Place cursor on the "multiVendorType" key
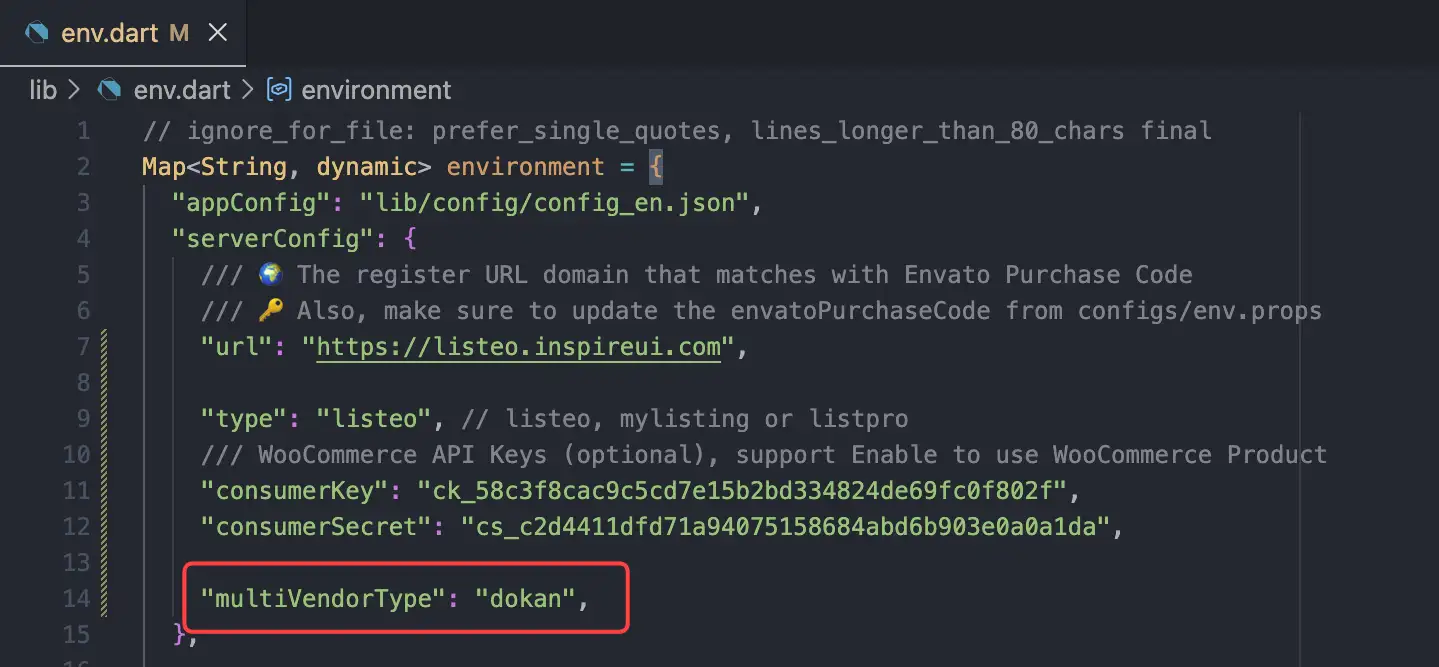The width and height of the screenshot is (1439, 667). click(x=322, y=599)
